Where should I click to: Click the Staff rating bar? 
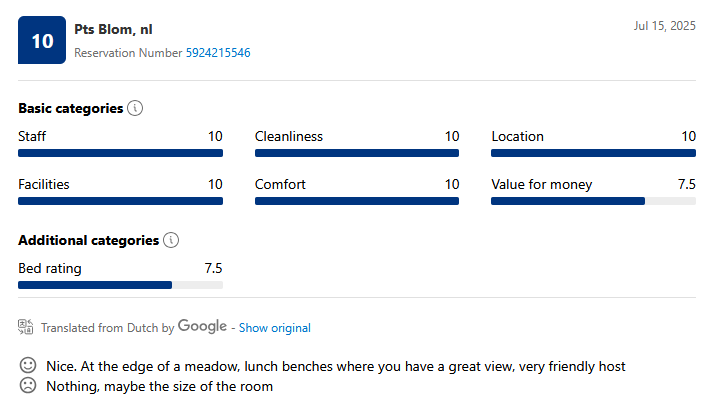[120, 153]
